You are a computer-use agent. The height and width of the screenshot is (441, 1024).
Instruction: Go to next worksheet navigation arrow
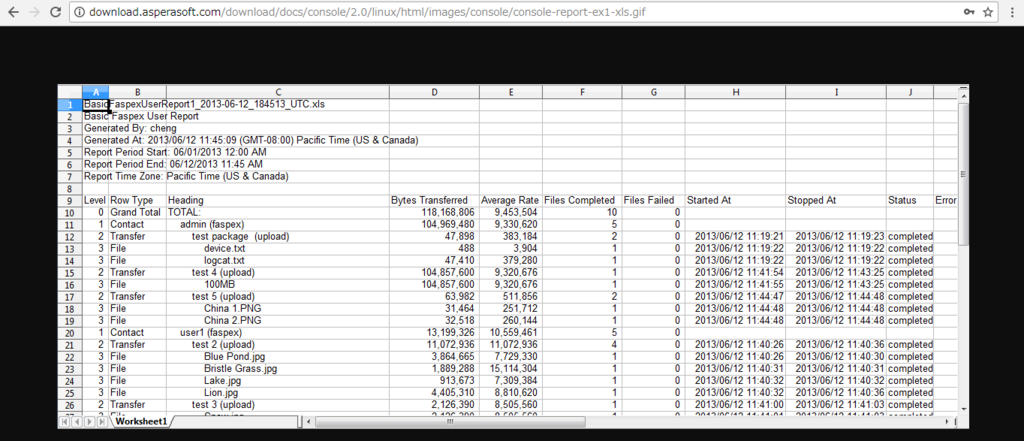click(x=88, y=422)
